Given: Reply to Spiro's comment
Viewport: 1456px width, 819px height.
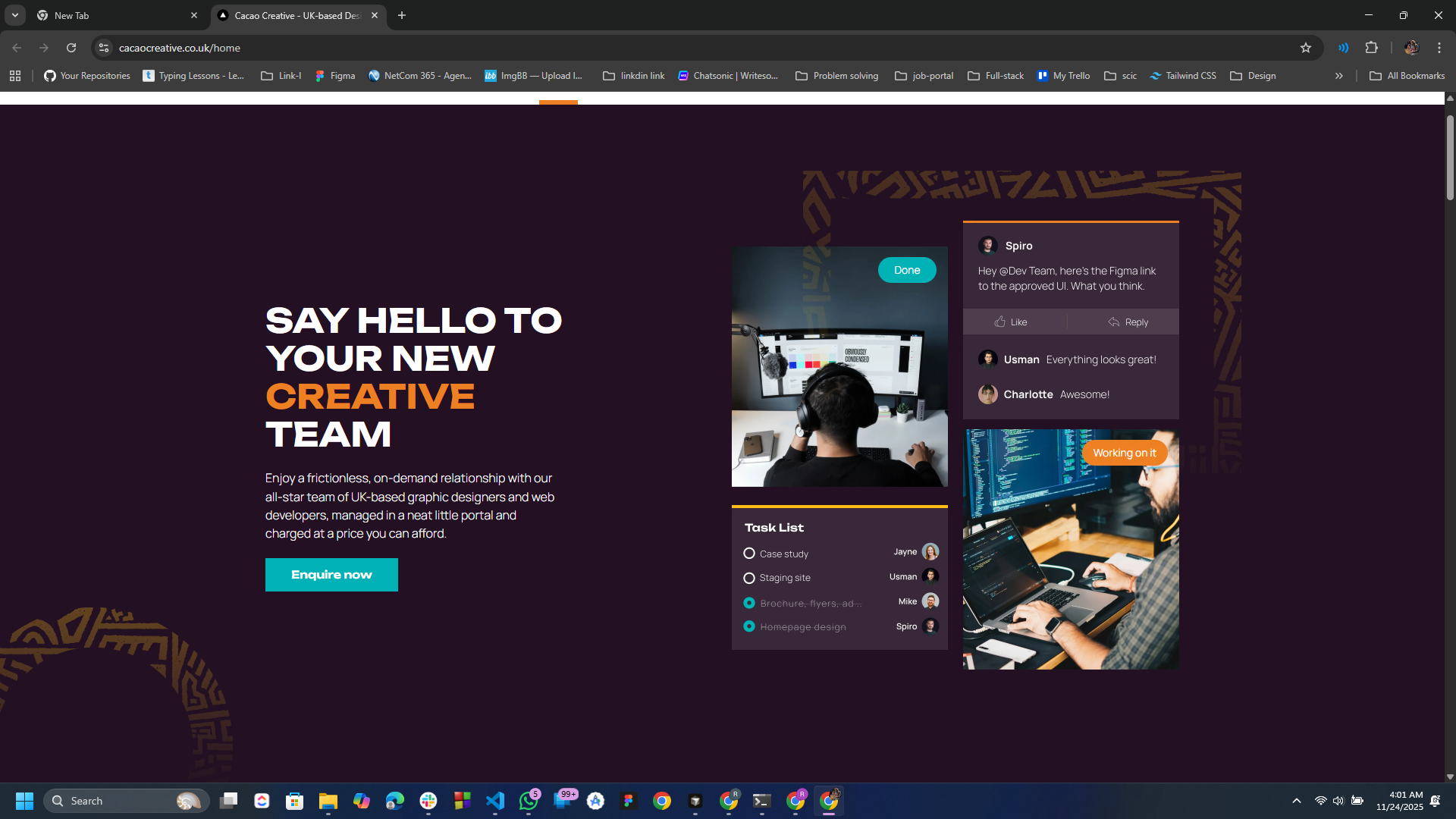Looking at the screenshot, I should [1129, 322].
